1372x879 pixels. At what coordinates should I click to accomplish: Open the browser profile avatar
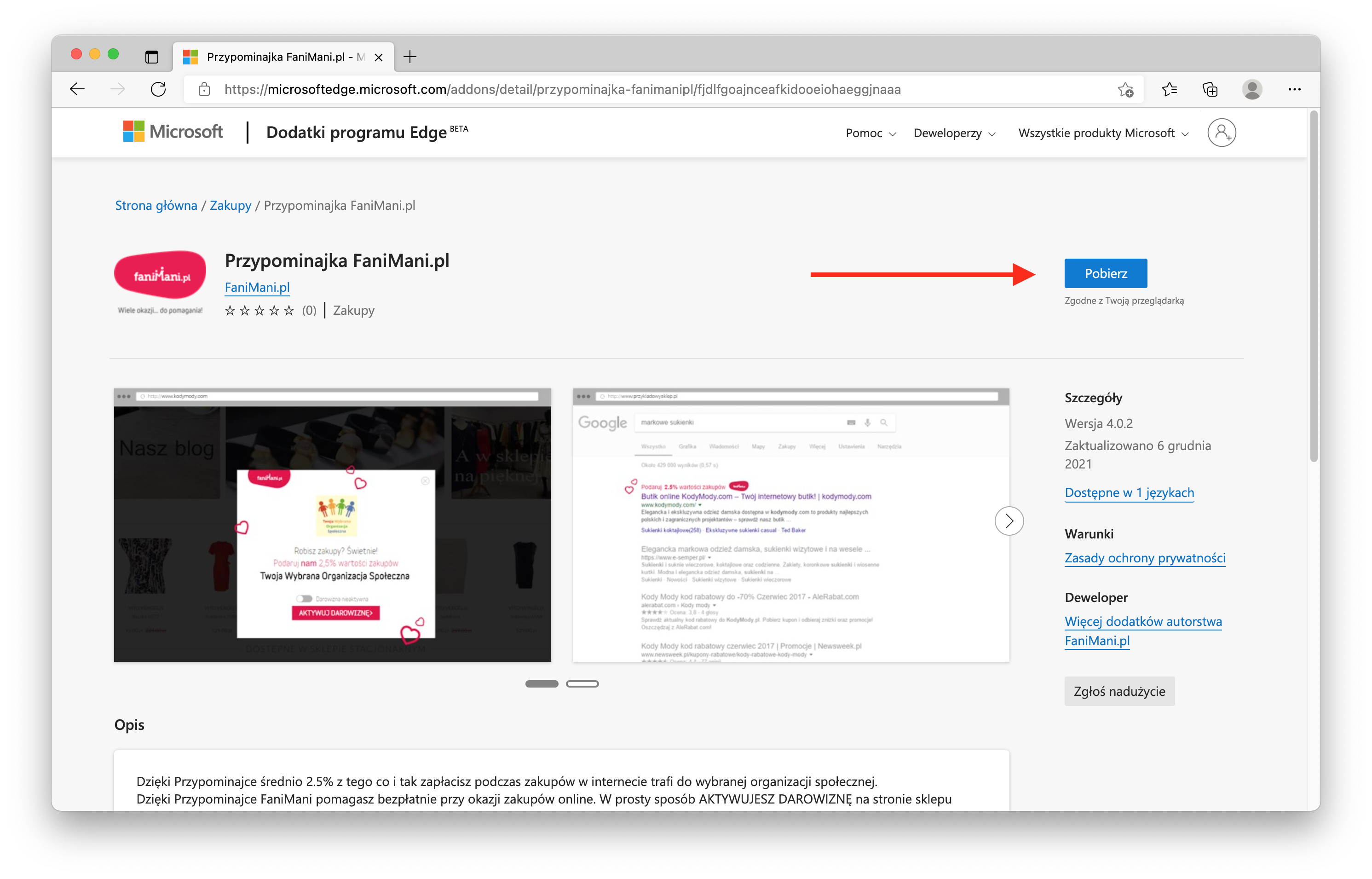point(1251,89)
